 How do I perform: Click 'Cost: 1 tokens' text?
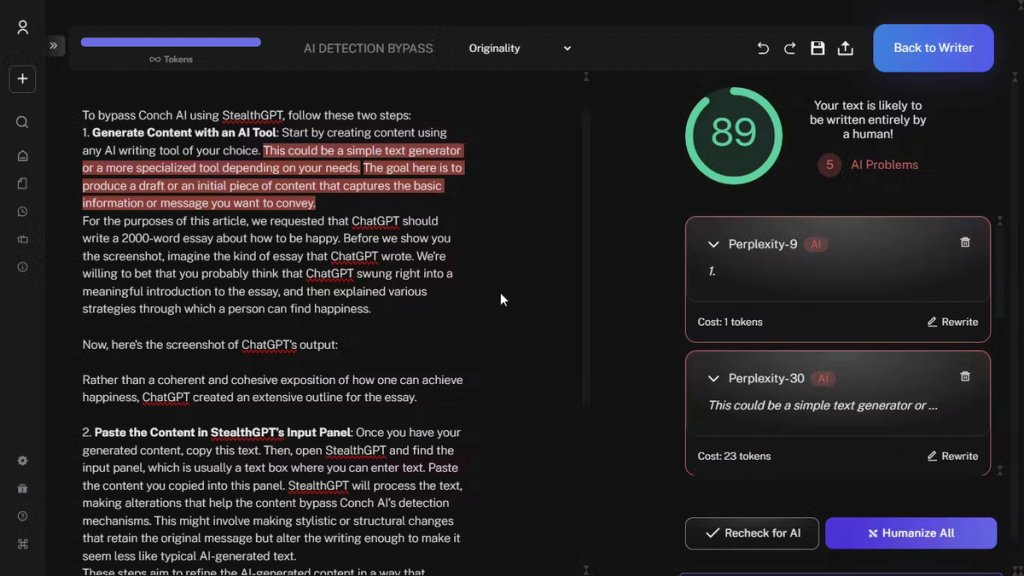[729, 322]
